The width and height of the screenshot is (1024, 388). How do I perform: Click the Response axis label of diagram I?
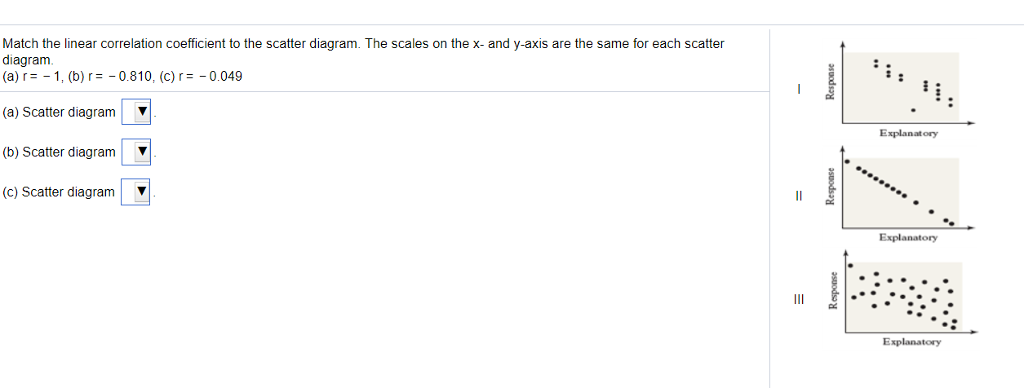(x=831, y=82)
